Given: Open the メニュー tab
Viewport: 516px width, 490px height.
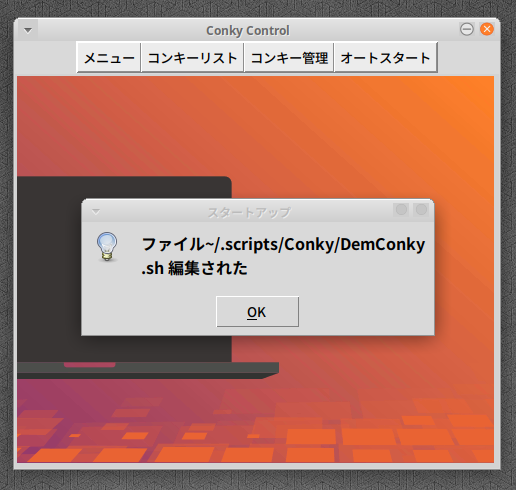Looking at the screenshot, I should tap(109, 57).
